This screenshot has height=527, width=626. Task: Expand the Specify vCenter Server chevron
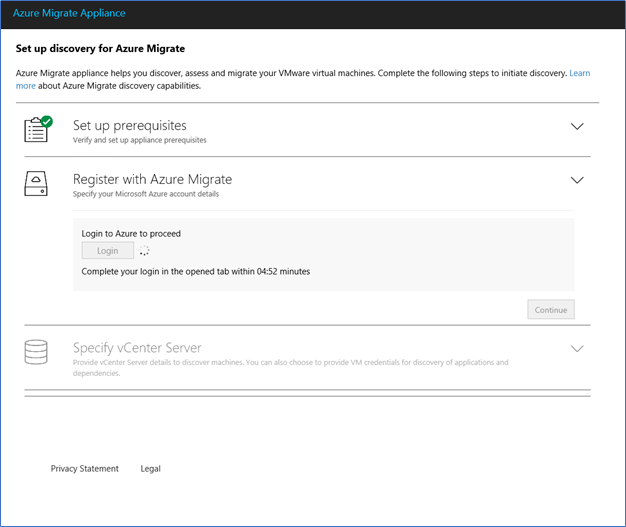coord(577,349)
